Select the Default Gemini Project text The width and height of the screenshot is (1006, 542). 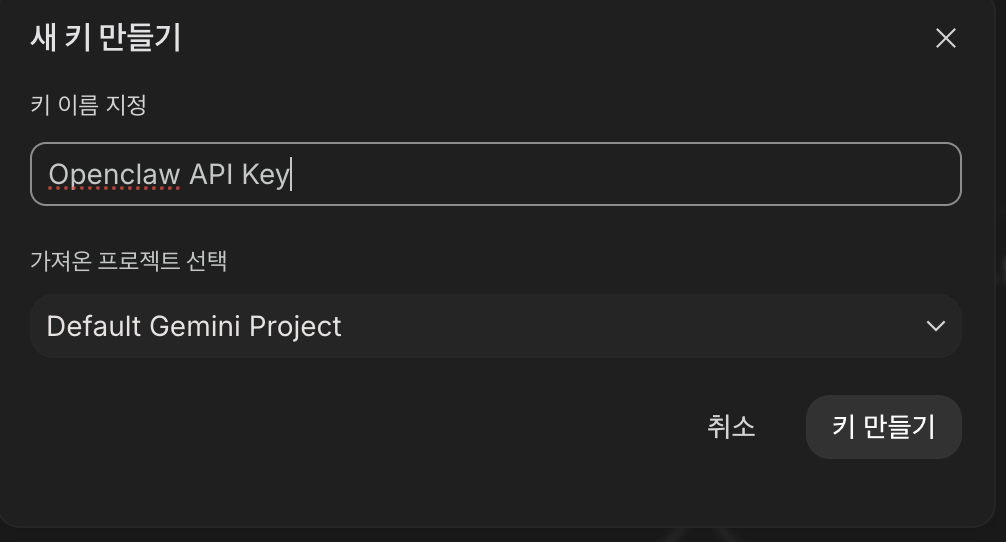pyautogui.click(x=194, y=326)
